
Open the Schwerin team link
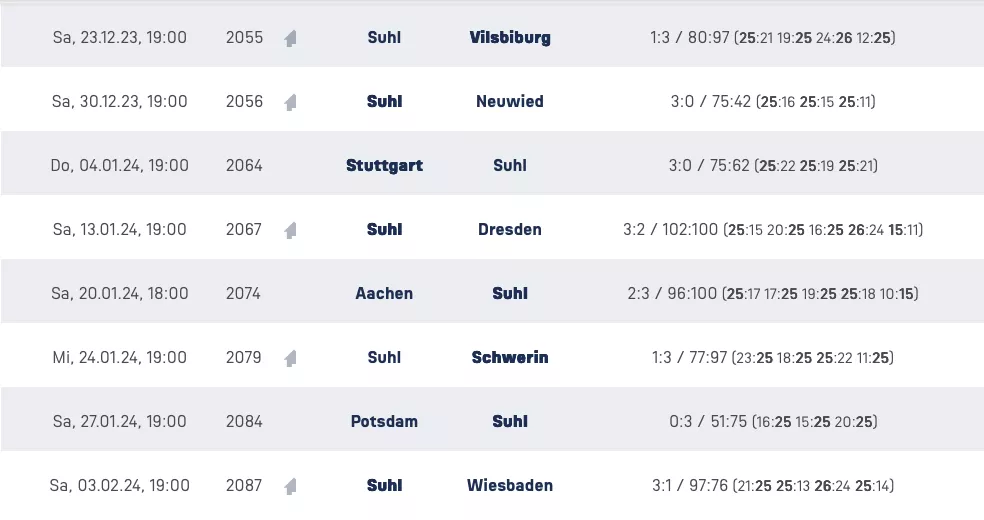510,358
